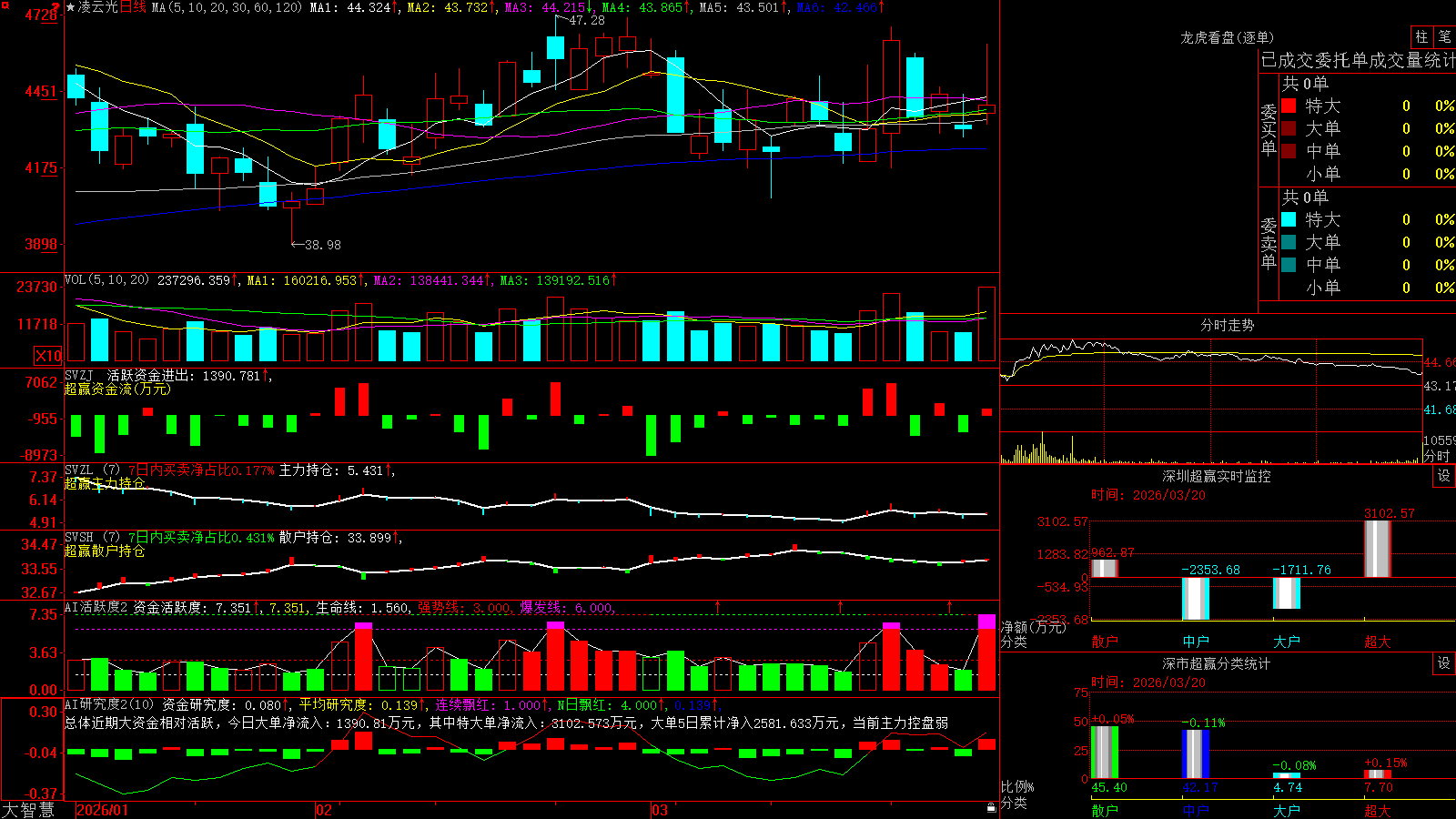Click the star icon before 凌云光

(x=71, y=7)
